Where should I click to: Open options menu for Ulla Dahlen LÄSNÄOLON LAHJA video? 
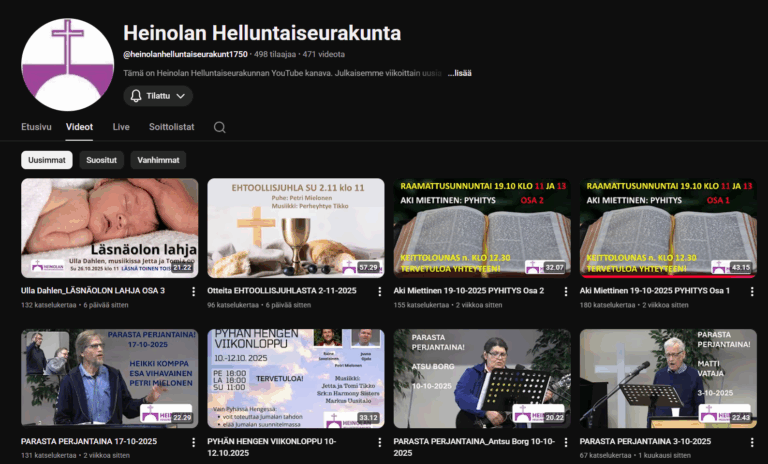point(195,292)
